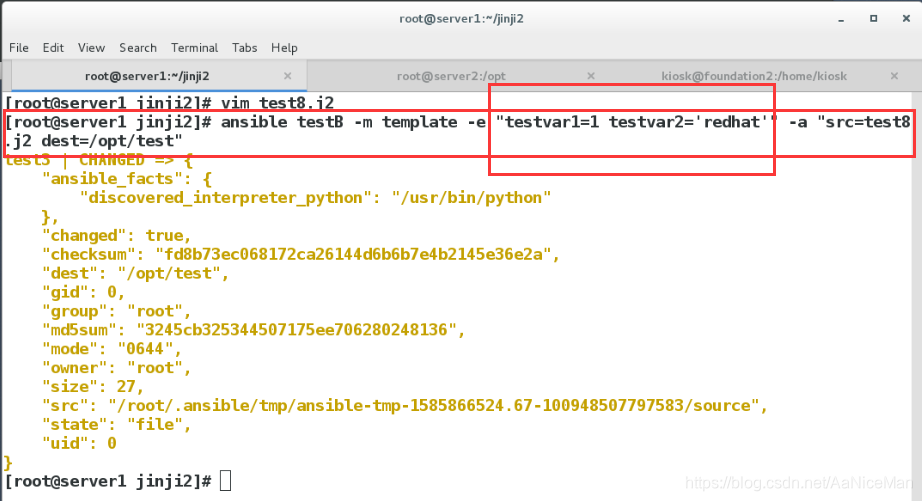
Task: Open the Terminal menu
Action: pyautogui.click(x=195, y=48)
